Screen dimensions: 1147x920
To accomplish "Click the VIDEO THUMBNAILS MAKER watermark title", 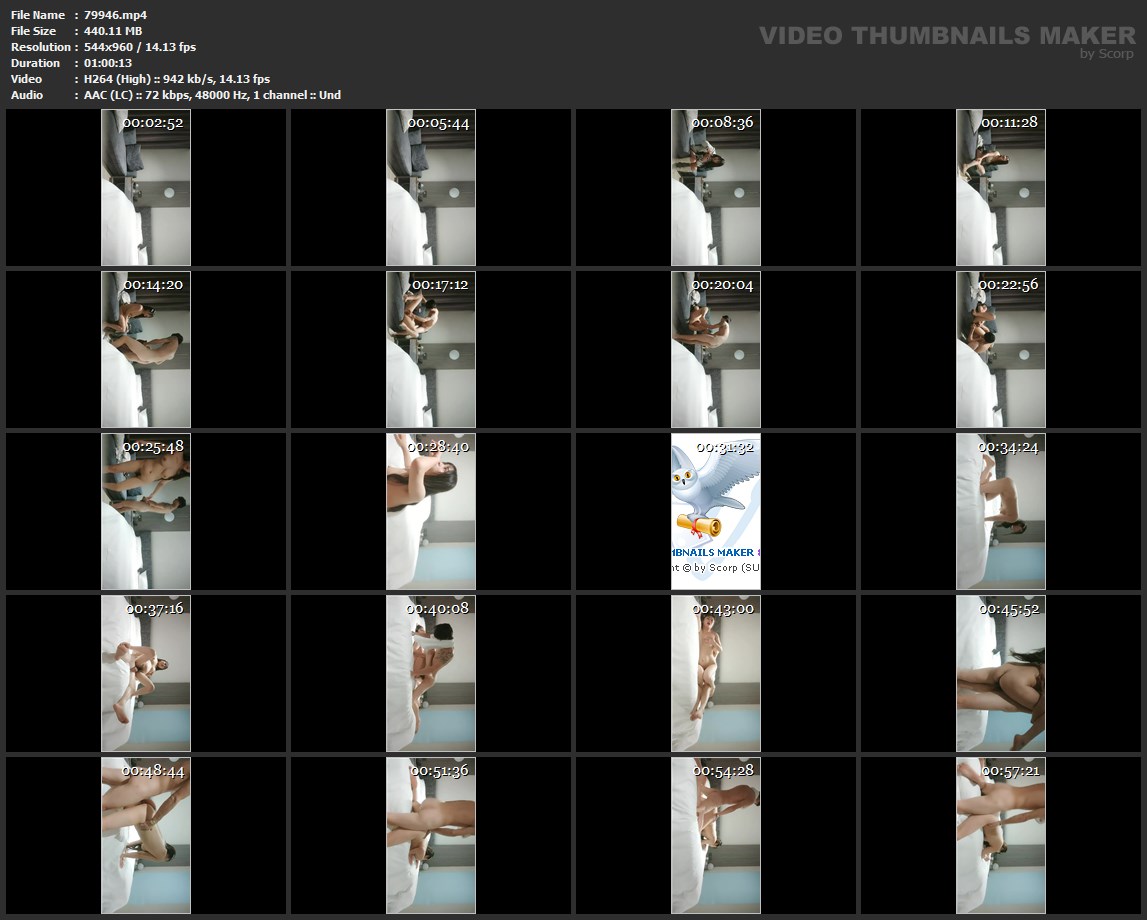I will (946, 36).
